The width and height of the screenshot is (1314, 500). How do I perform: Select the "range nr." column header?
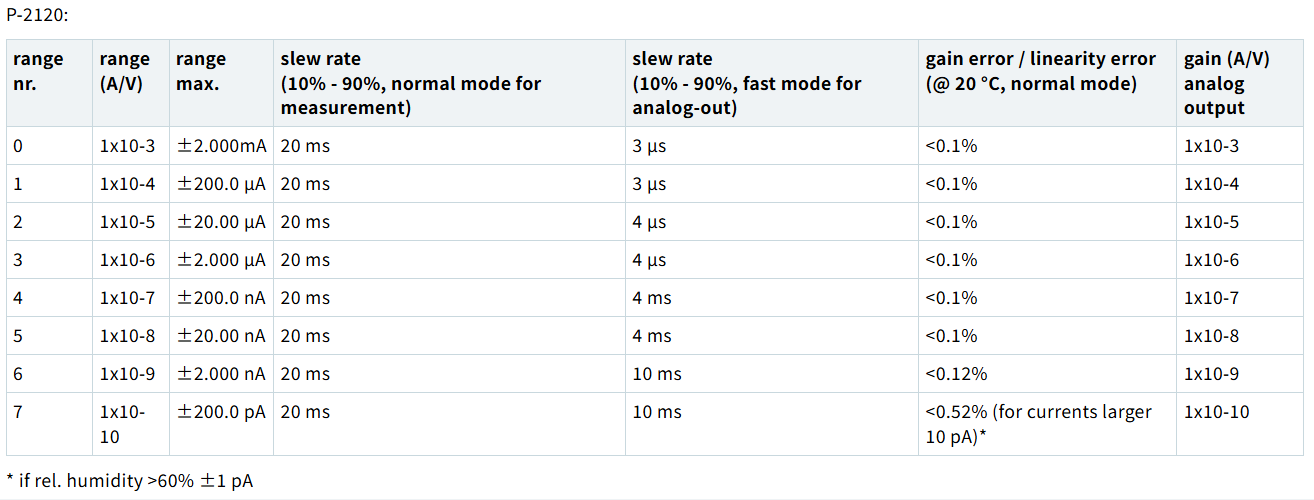click(38, 71)
